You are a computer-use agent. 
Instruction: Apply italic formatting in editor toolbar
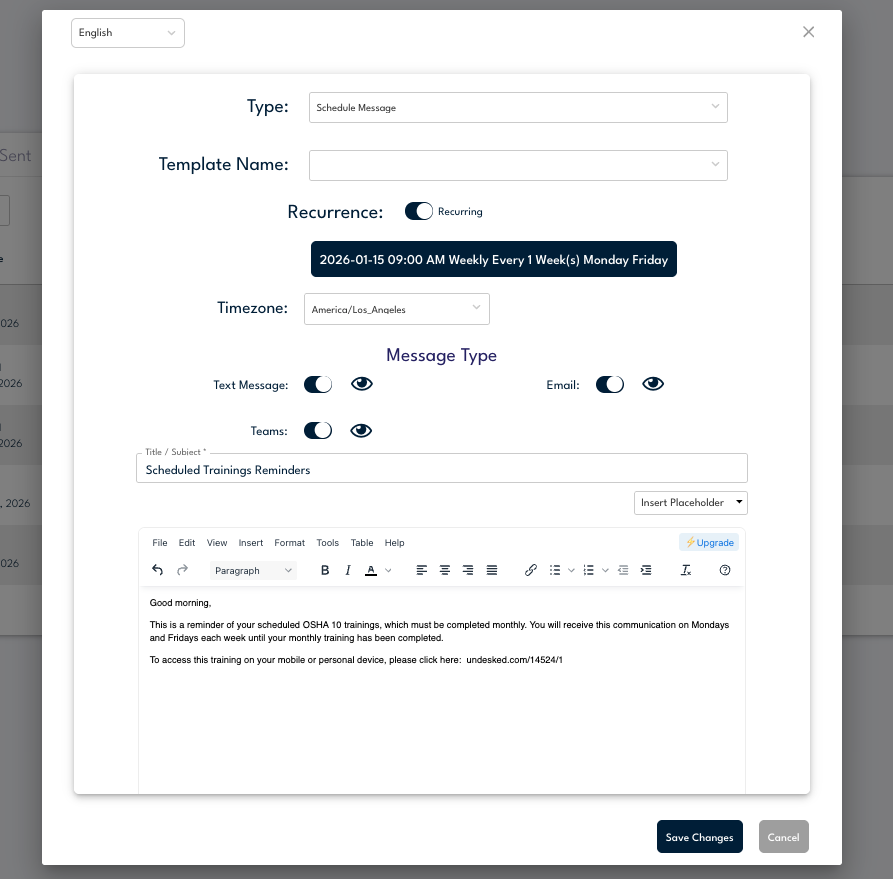(x=348, y=570)
